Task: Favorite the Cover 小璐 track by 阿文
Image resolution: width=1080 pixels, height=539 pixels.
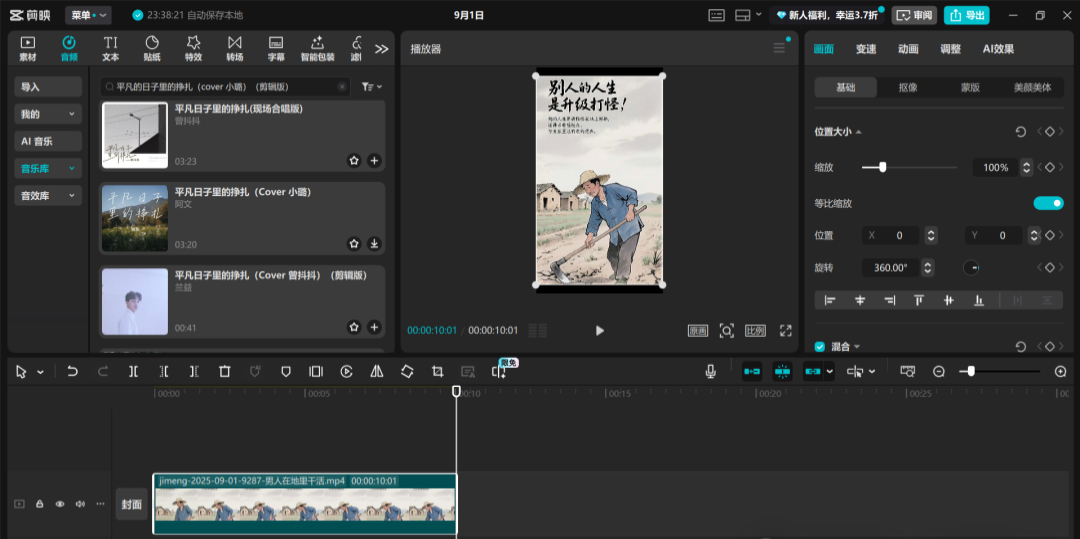Action: [354, 244]
